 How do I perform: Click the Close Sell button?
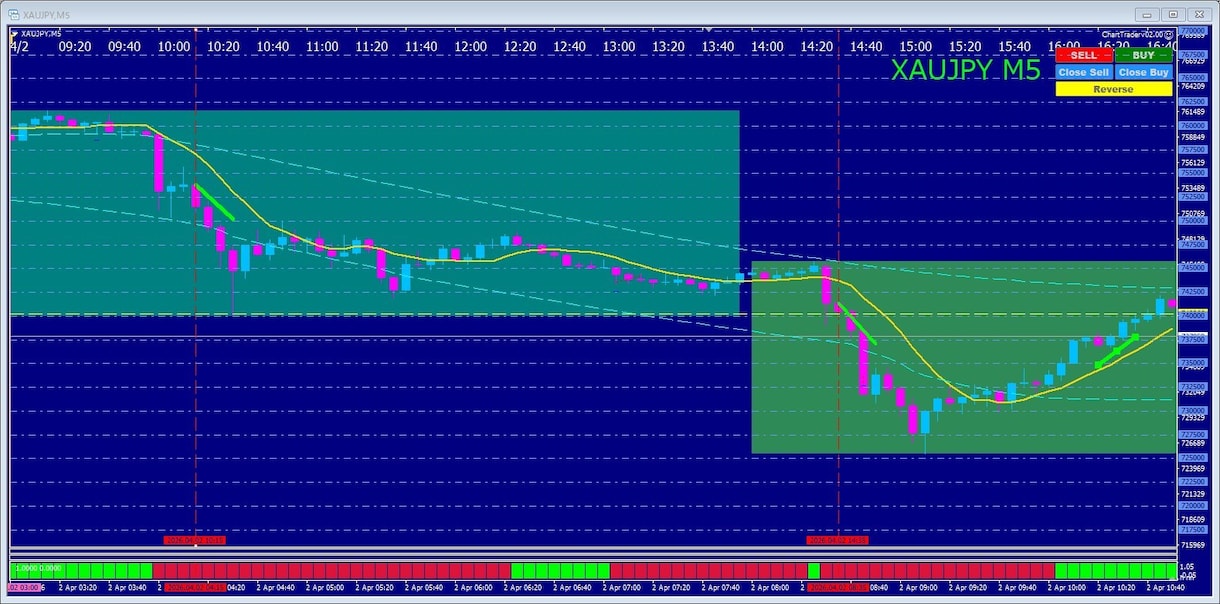pos(1084,72)
